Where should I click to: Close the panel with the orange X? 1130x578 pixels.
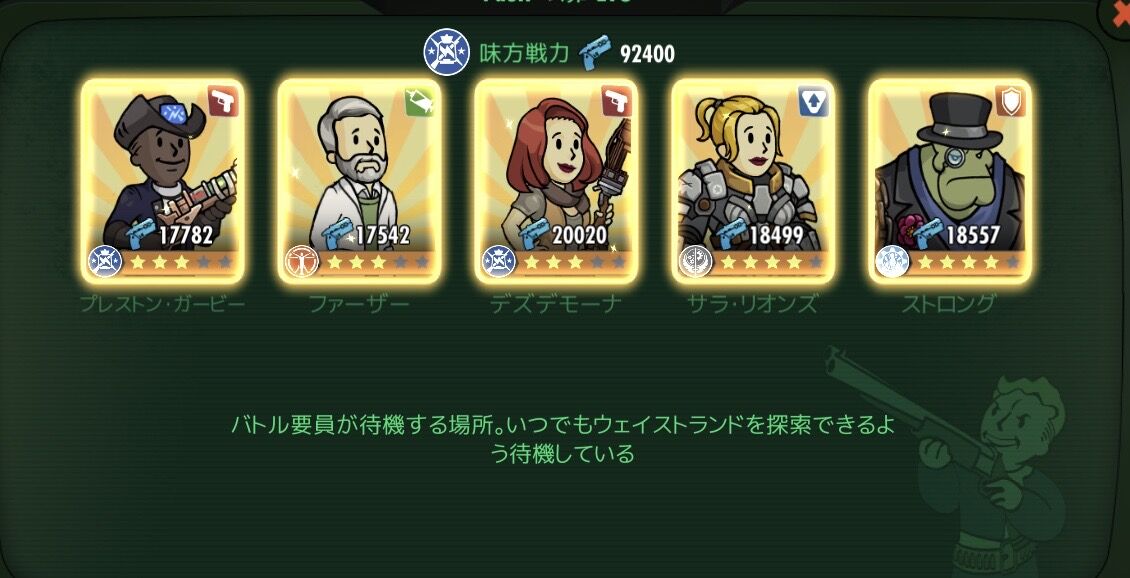click(x=1118, y=14)
